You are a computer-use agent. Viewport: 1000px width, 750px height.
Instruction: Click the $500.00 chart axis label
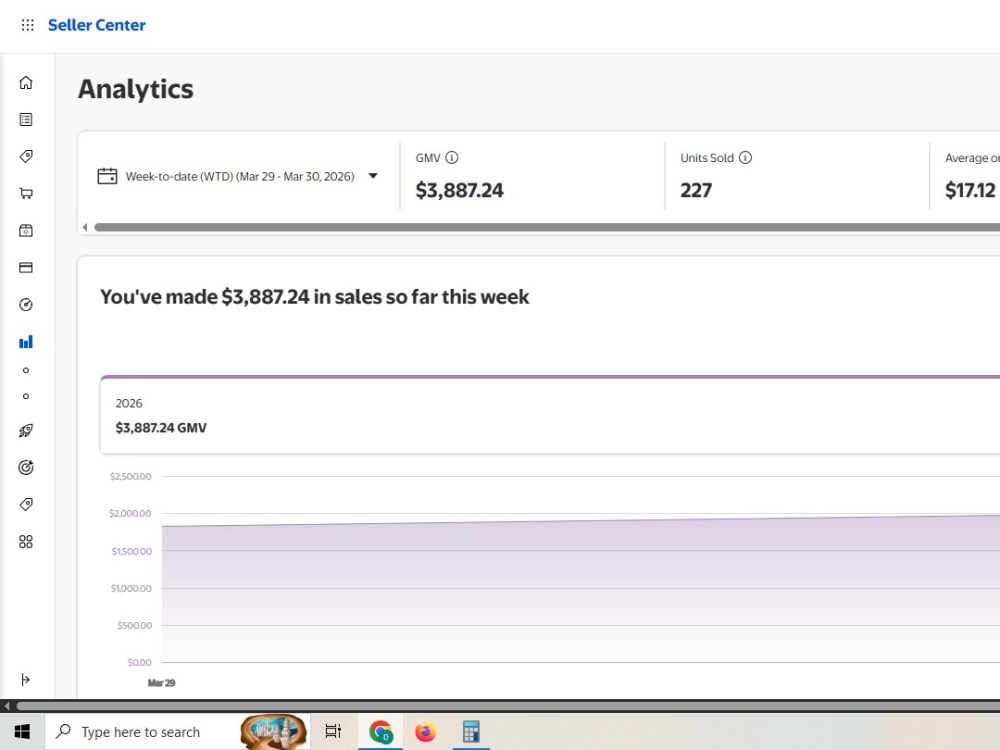[x=135, y=625]
